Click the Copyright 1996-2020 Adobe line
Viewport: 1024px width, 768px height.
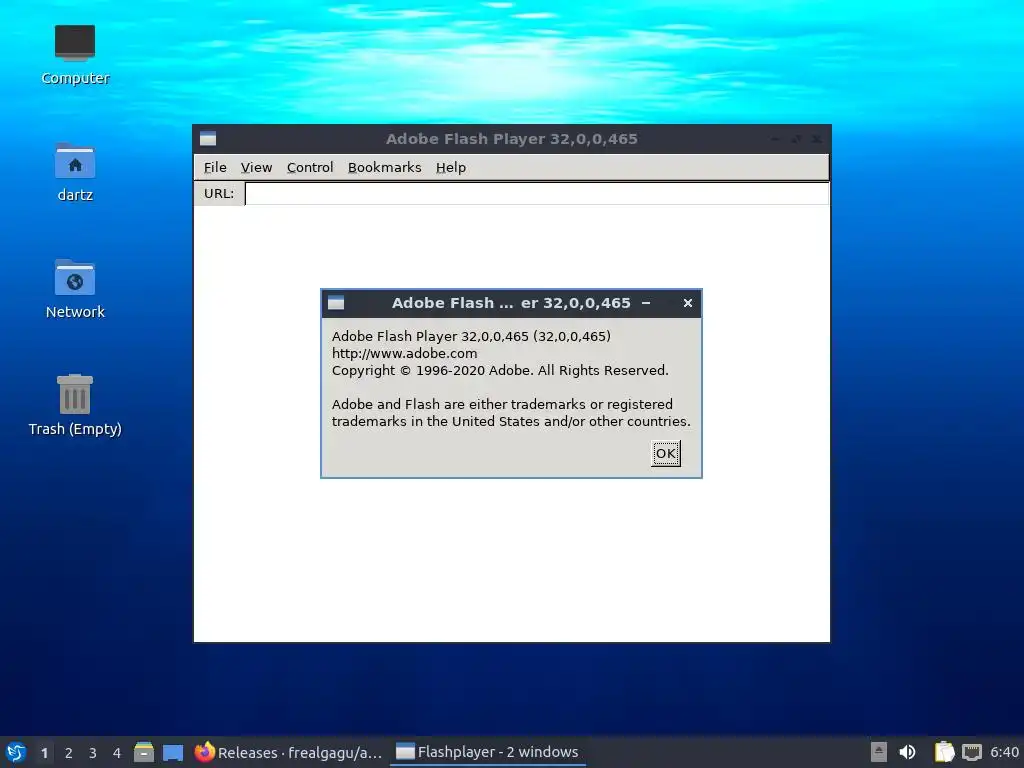tap(500, 370)
